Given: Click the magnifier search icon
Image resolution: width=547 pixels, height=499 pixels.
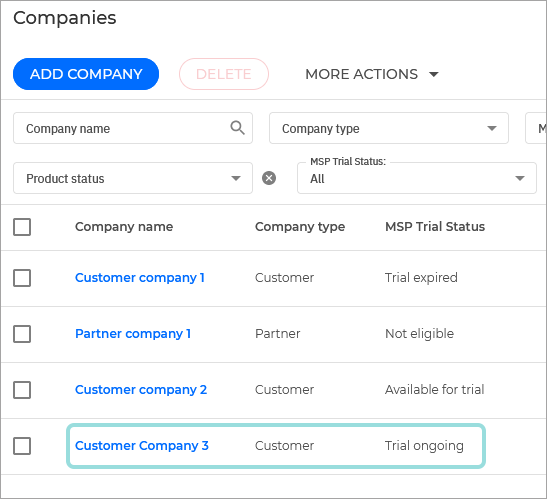Looking at the screenshot, I should (x=237, y=128).
